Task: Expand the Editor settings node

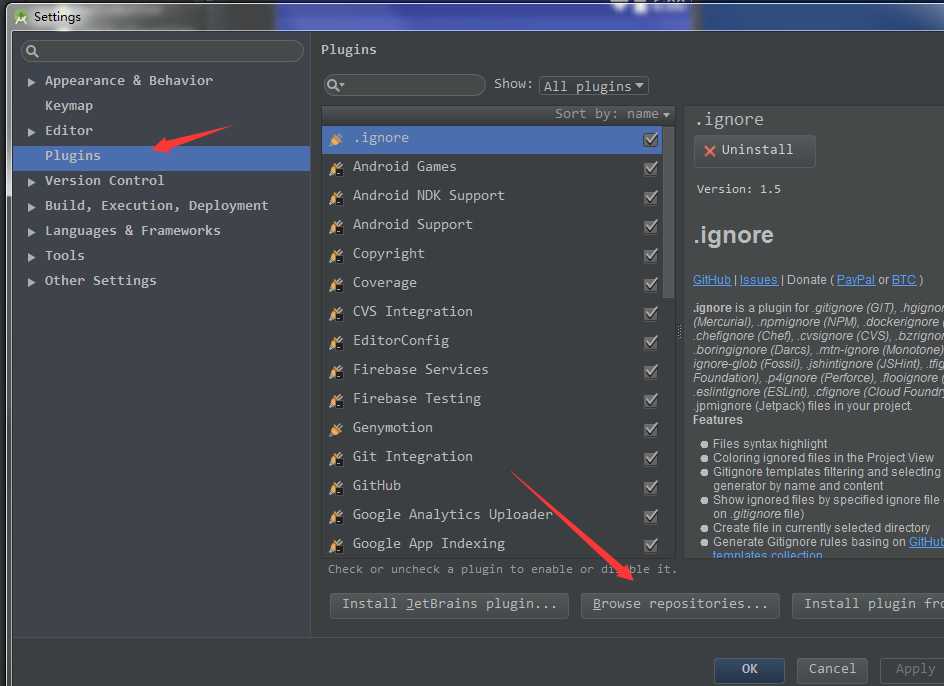Action: point(31,132)
